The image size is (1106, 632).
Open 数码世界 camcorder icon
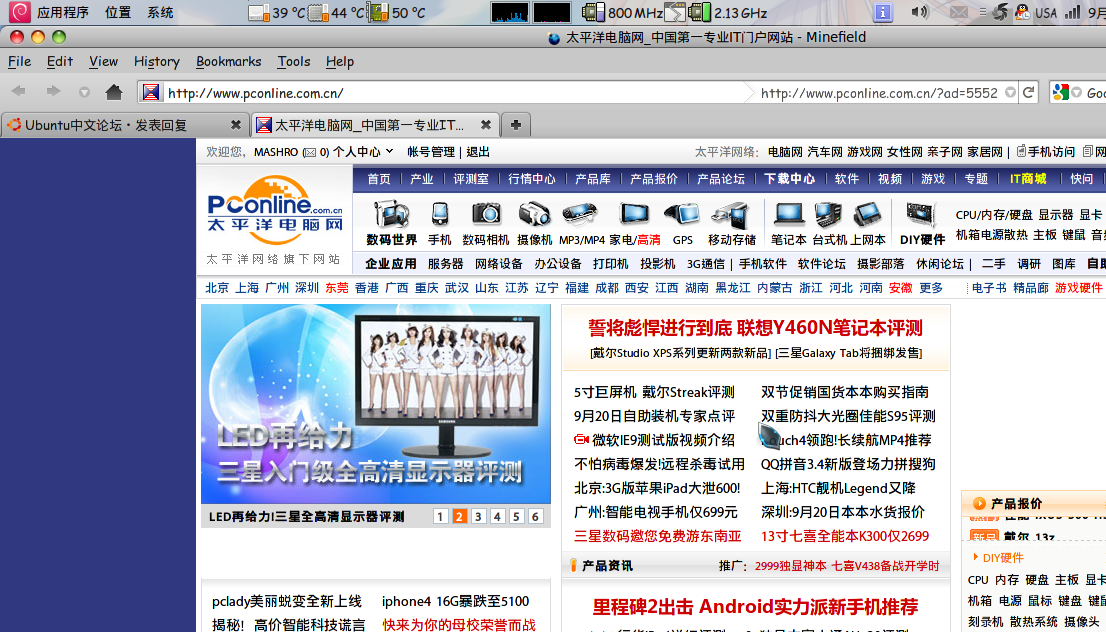pos(391,214)
